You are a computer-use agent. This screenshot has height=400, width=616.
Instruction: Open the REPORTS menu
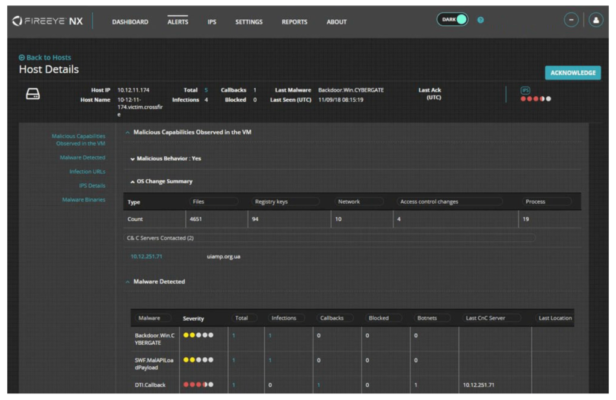point(294,22)
